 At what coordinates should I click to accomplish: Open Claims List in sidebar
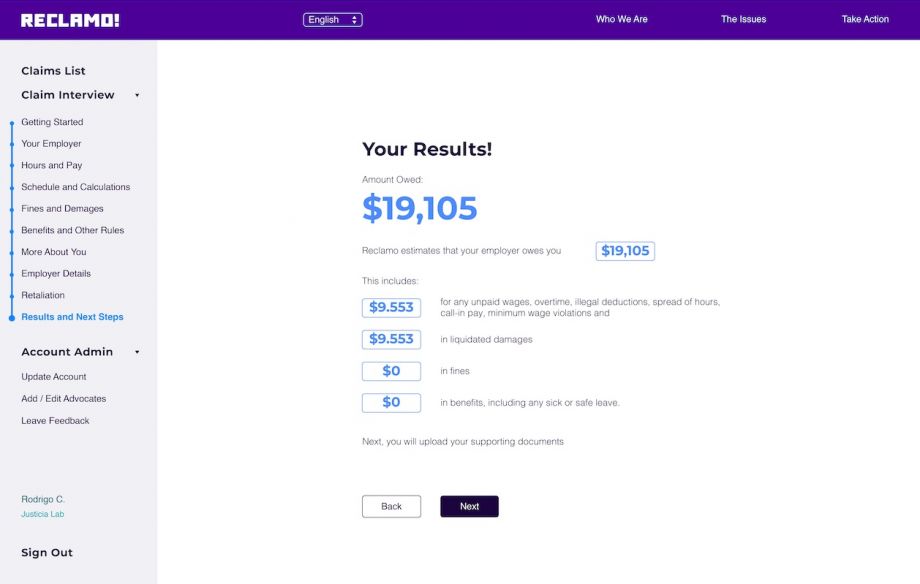[53, 71]
